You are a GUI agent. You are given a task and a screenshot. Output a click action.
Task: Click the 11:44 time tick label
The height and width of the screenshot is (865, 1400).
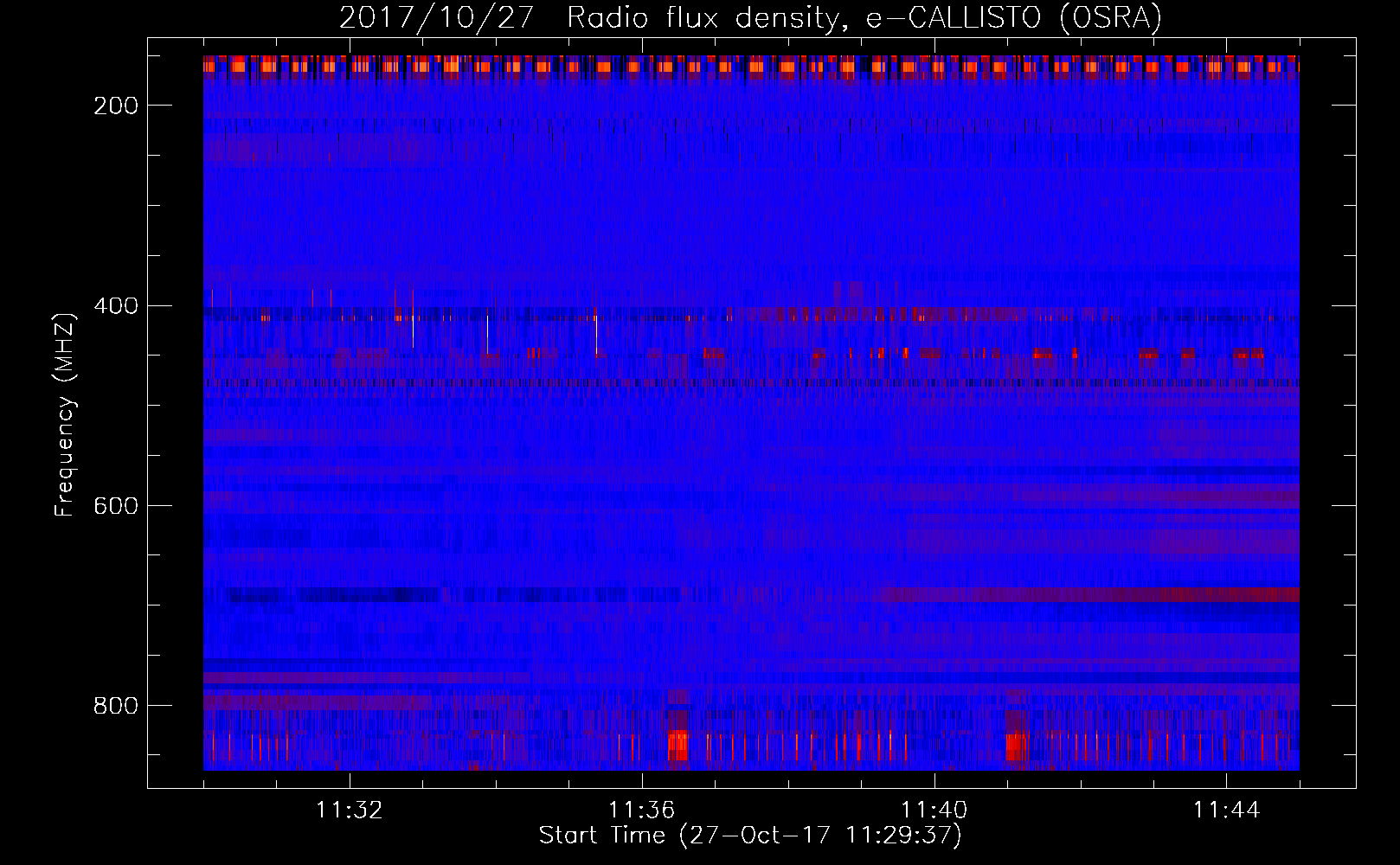click(1227, 811)
